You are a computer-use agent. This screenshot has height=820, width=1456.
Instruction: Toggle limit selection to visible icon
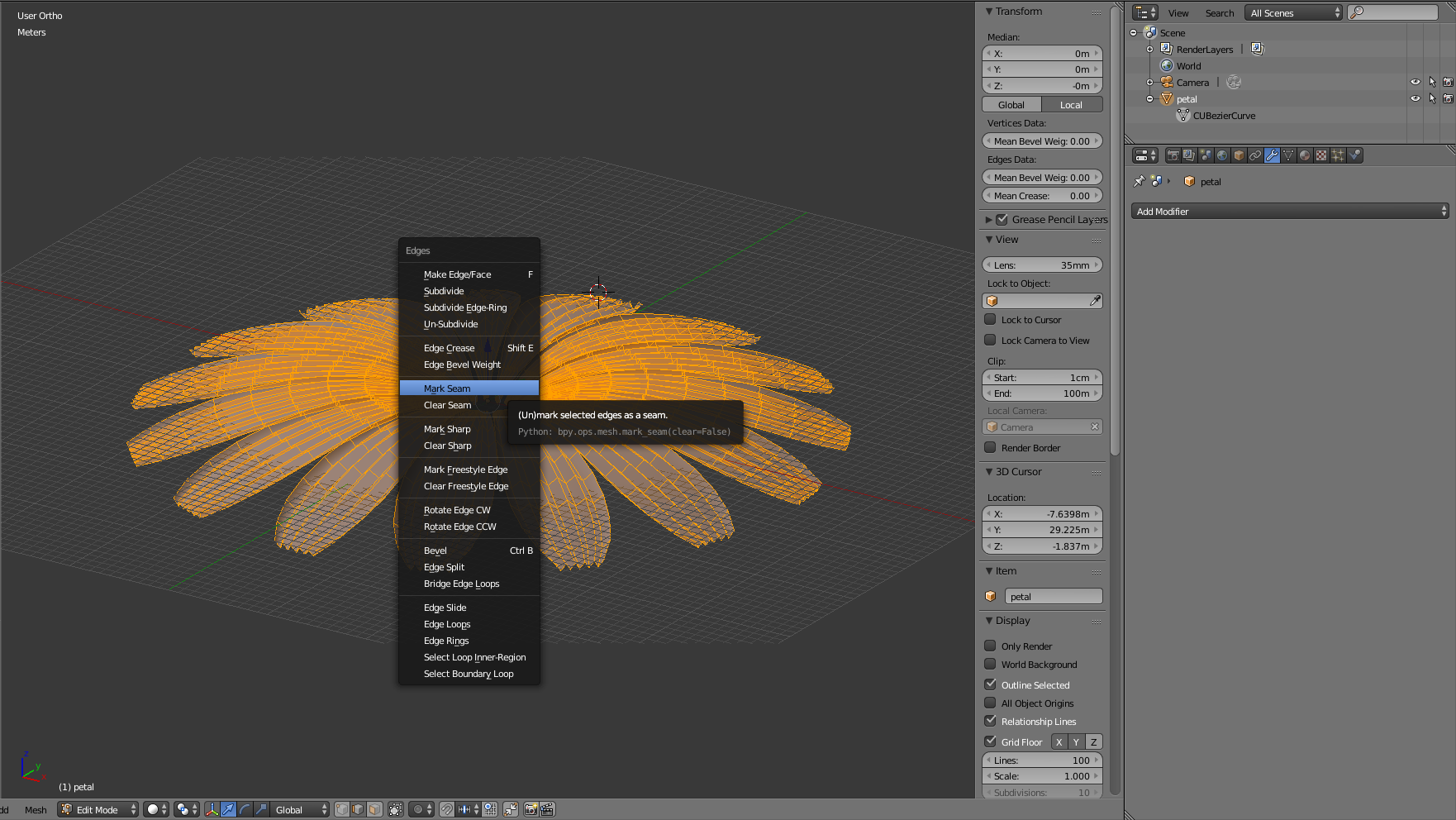tap(396, 809)
